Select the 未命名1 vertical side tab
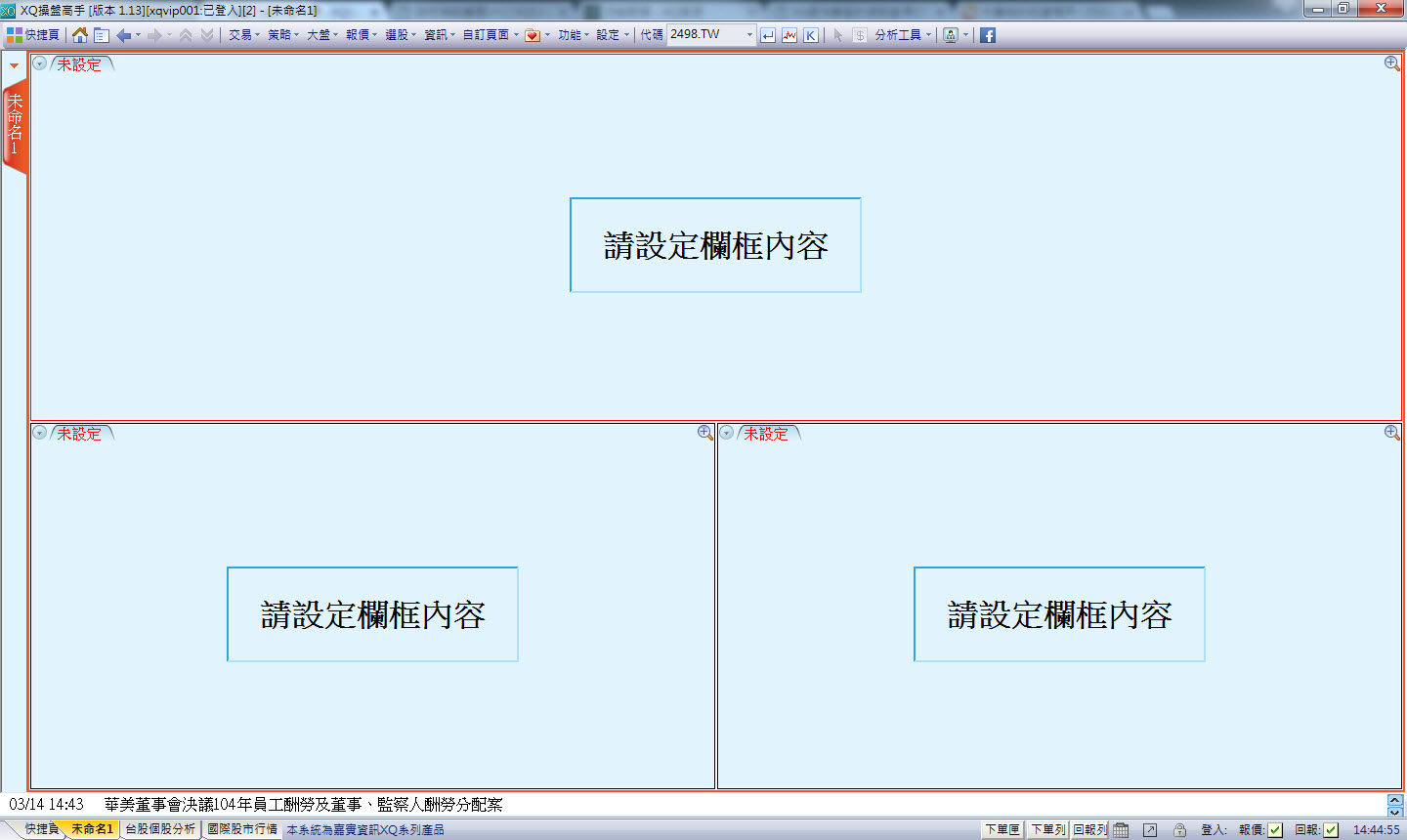This screenshot has height=840, width=1407. pos(15,127)
